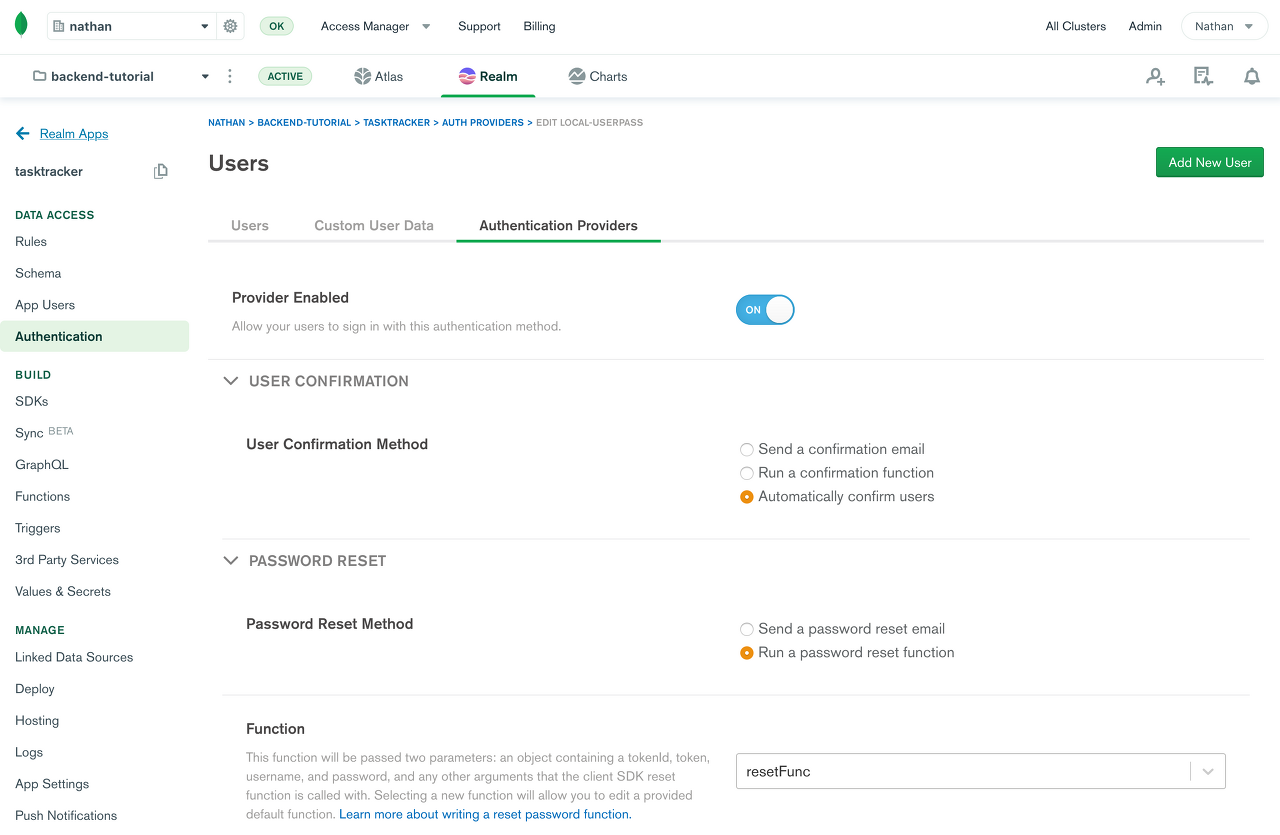
Task: Click the back arrow beside Realm Apps
Action: click(x=23, y=133)
